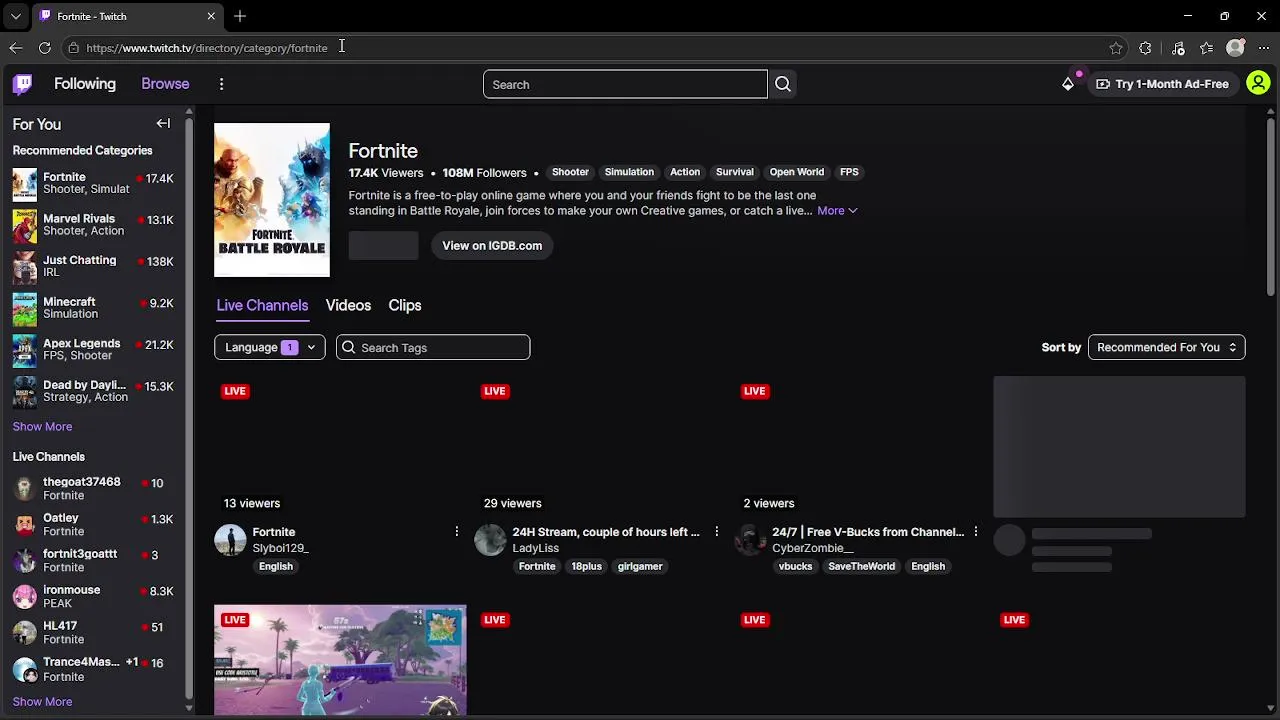The image size is (1280, 720).
Task: Open the live stream thumbnail showing Fortnite gameplay
Action: click(x=340, y=661)
